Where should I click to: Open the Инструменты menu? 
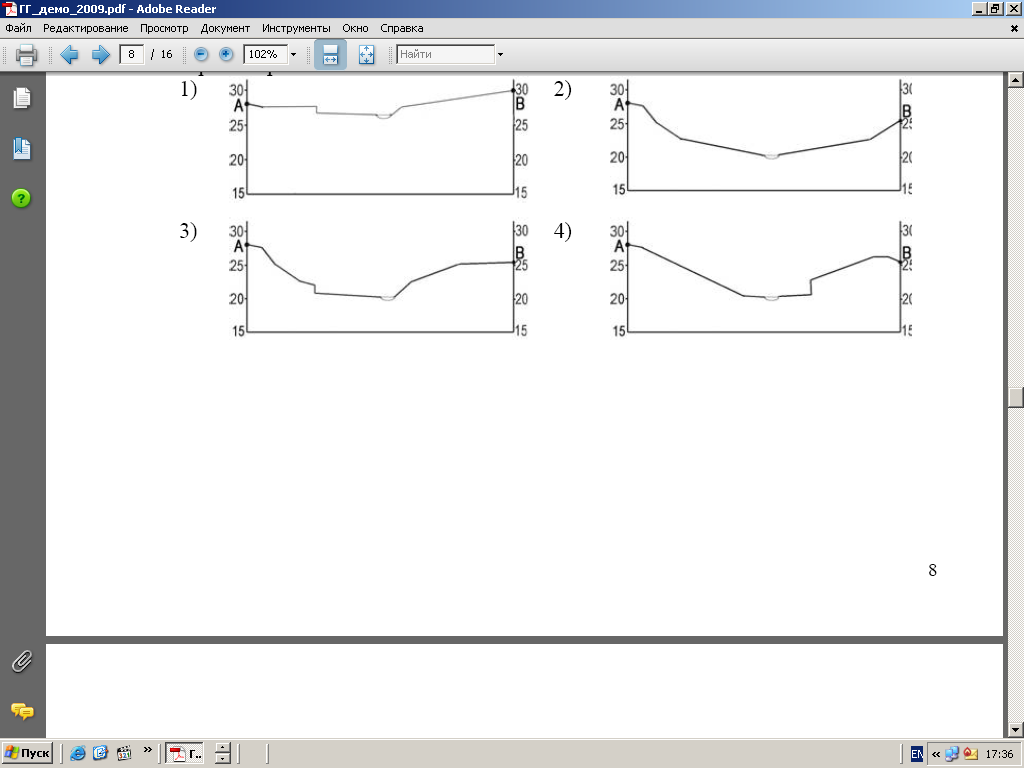(x=296, y=28)
